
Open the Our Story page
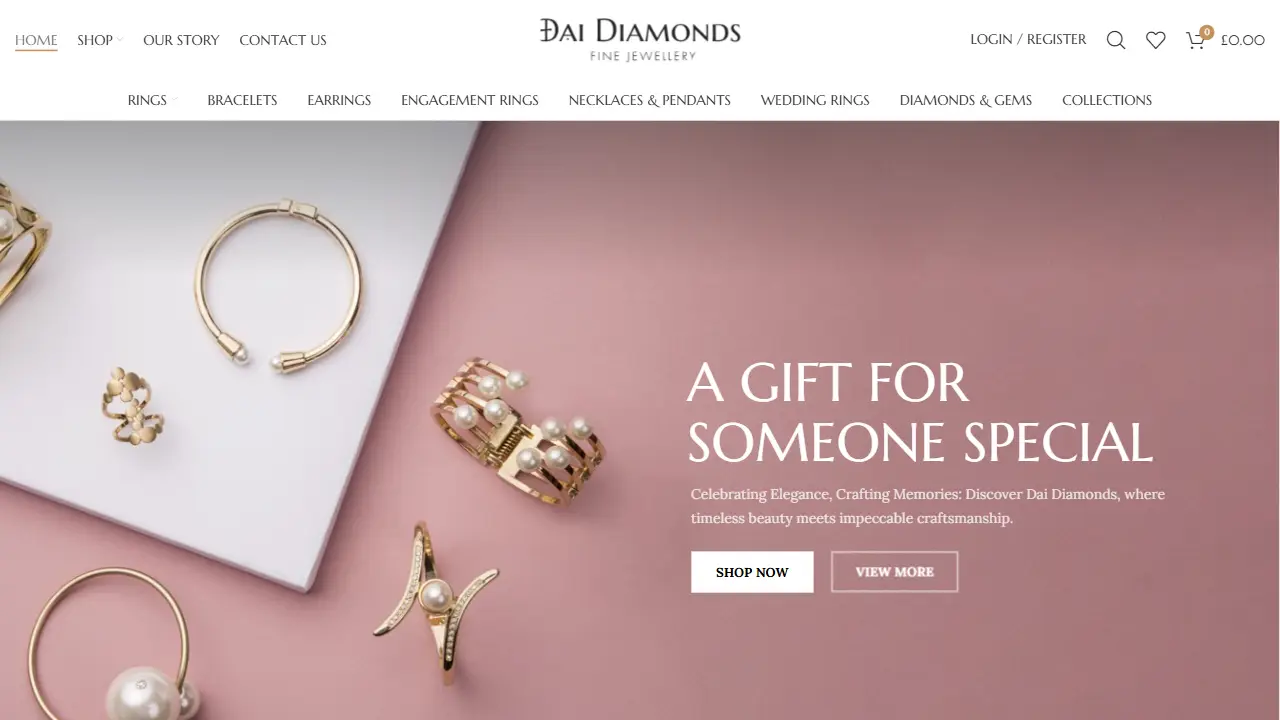click(x=181, y=40)
